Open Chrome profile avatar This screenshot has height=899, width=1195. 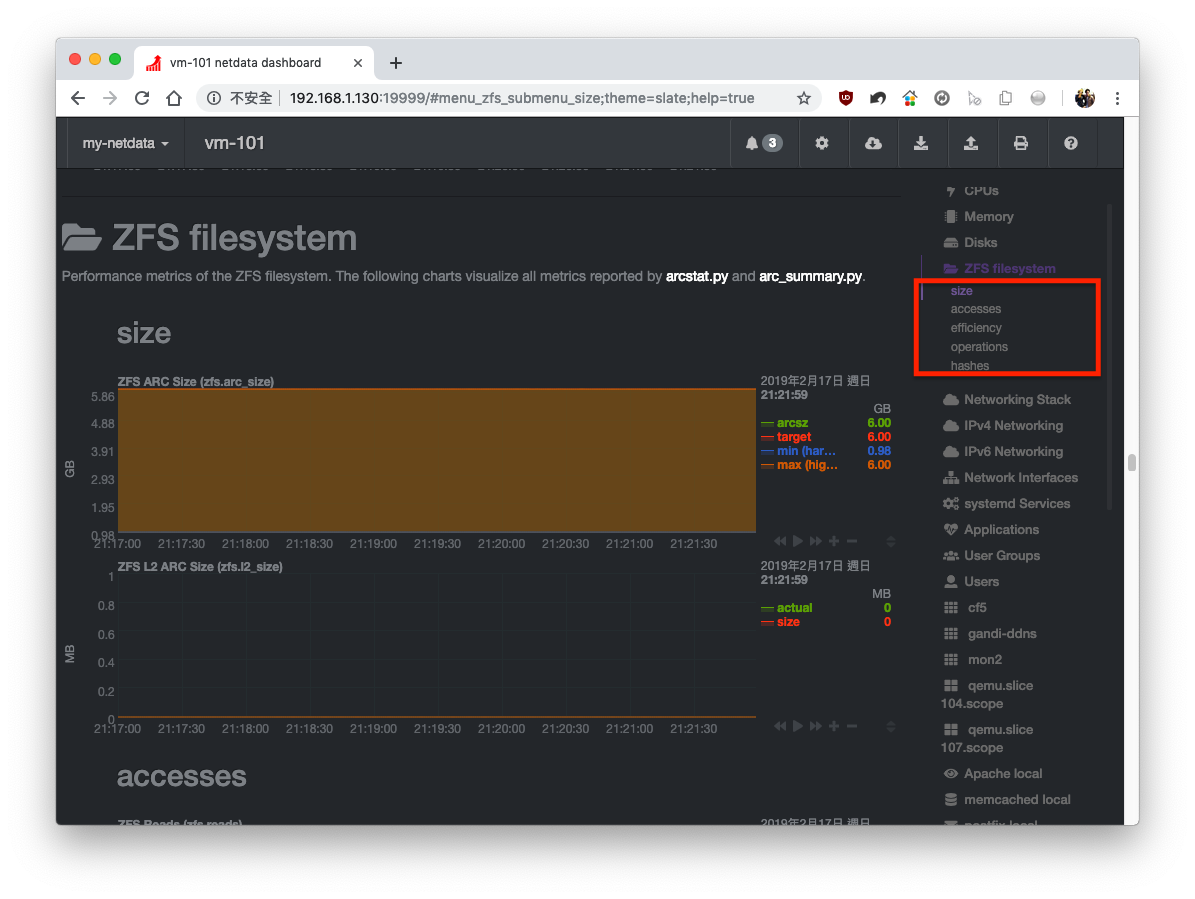[x=1084, y=98]
